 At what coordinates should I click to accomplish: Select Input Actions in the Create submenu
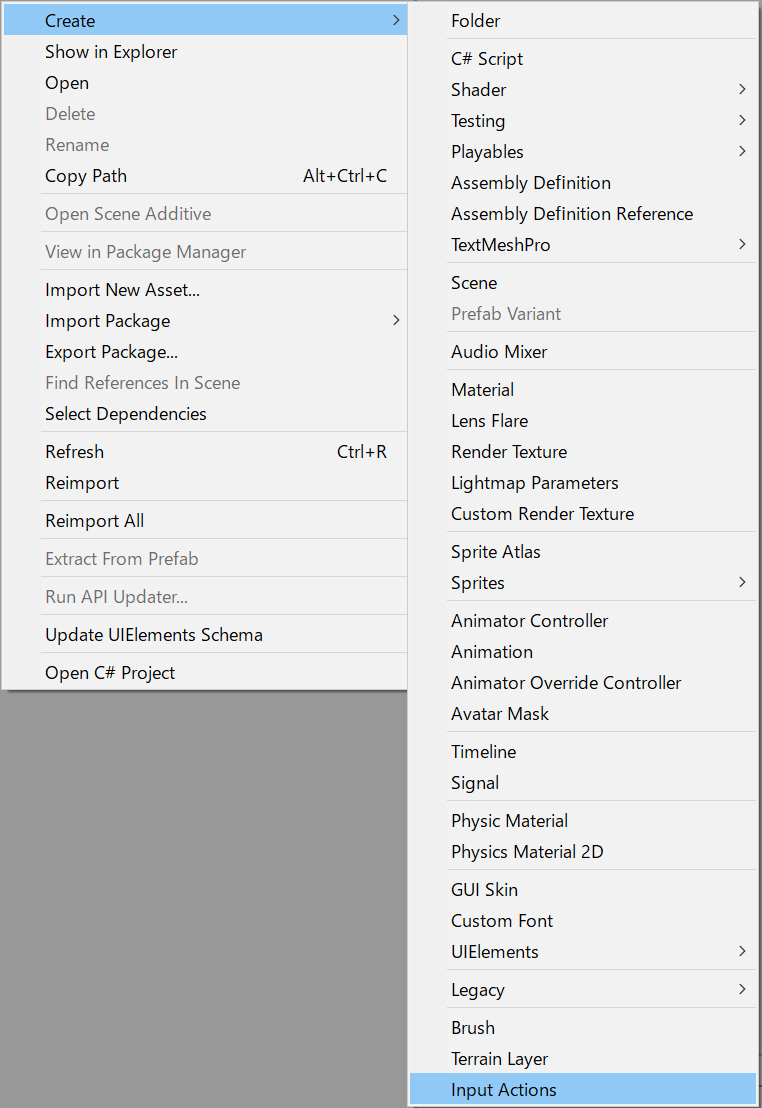tap(582, 1090)
